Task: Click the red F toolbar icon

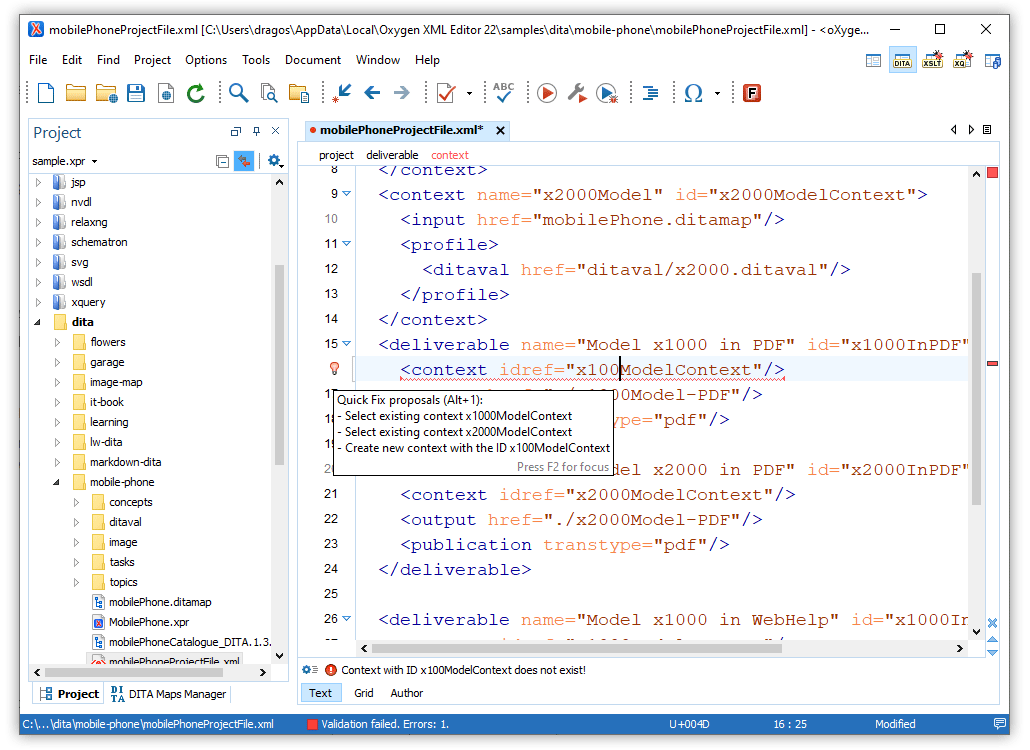Action: [x=751, y=93]
